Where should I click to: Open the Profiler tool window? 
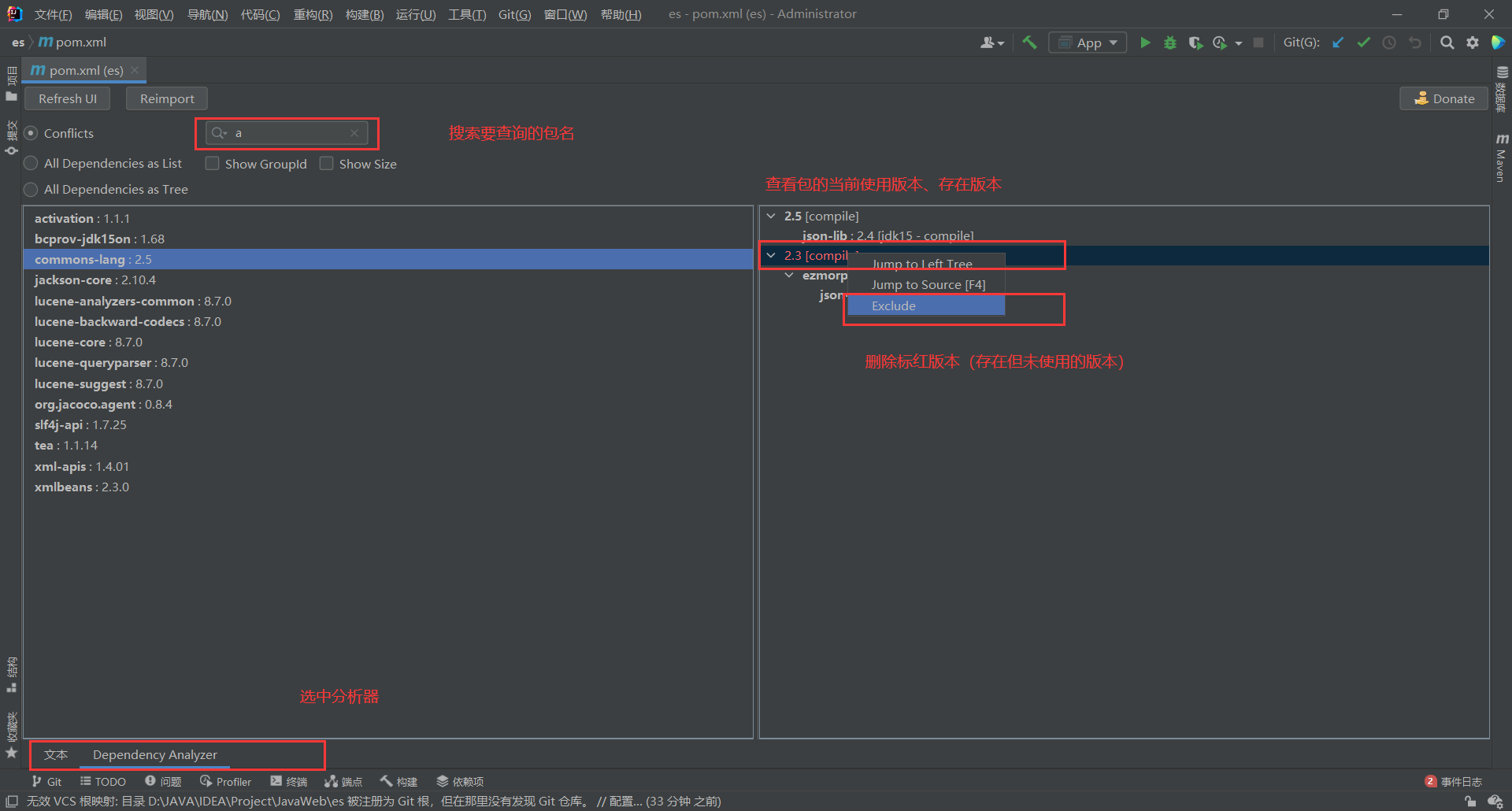(226, 781)
